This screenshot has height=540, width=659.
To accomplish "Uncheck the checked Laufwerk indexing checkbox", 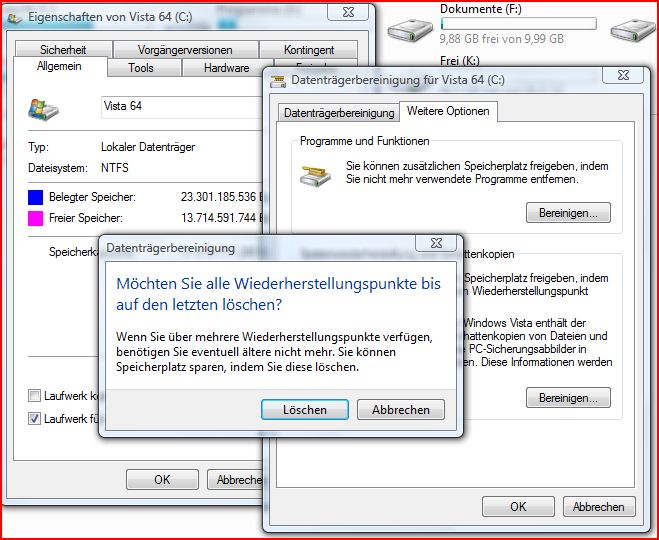I will pos(34,419).
